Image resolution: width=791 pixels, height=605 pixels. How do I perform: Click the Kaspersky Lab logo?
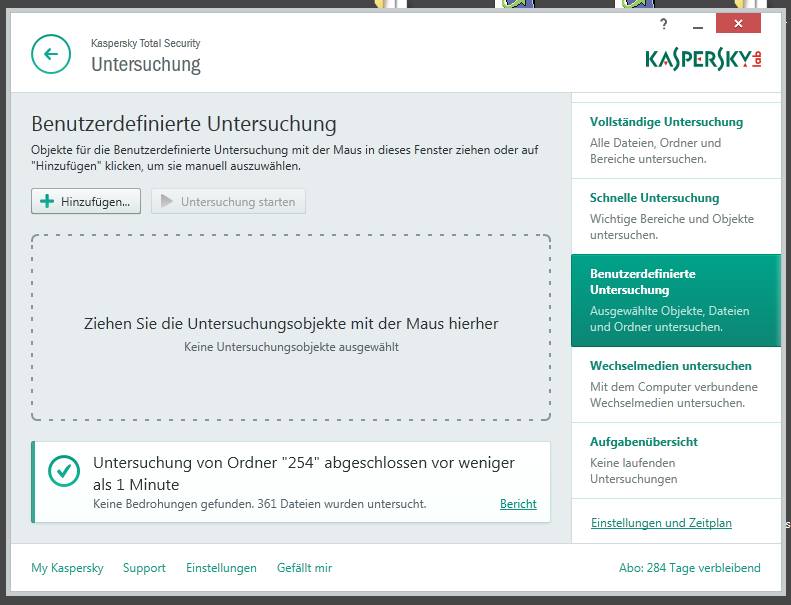(x=704, y=58)
